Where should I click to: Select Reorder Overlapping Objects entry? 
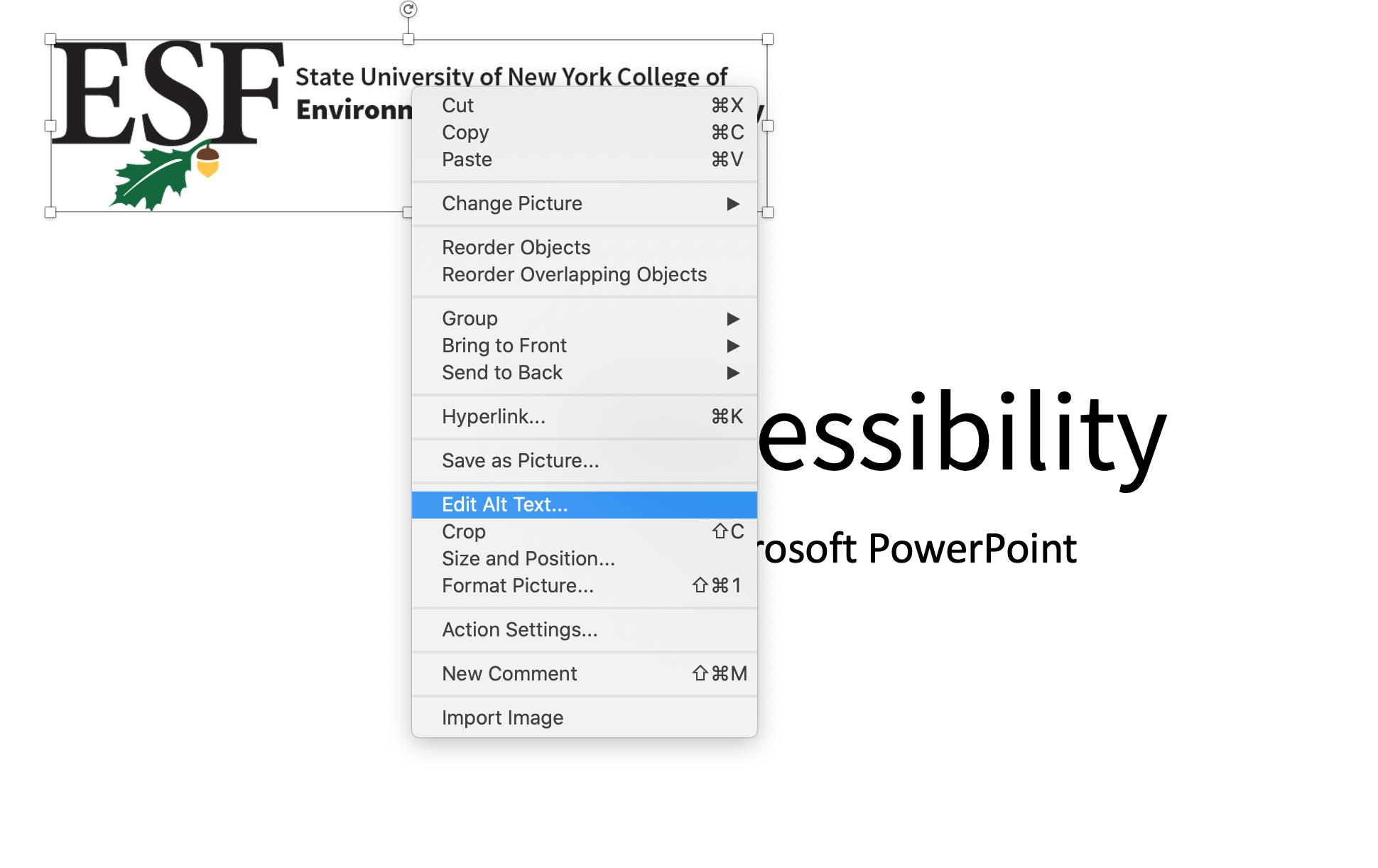pyautogui.click(x=584, y=274)
